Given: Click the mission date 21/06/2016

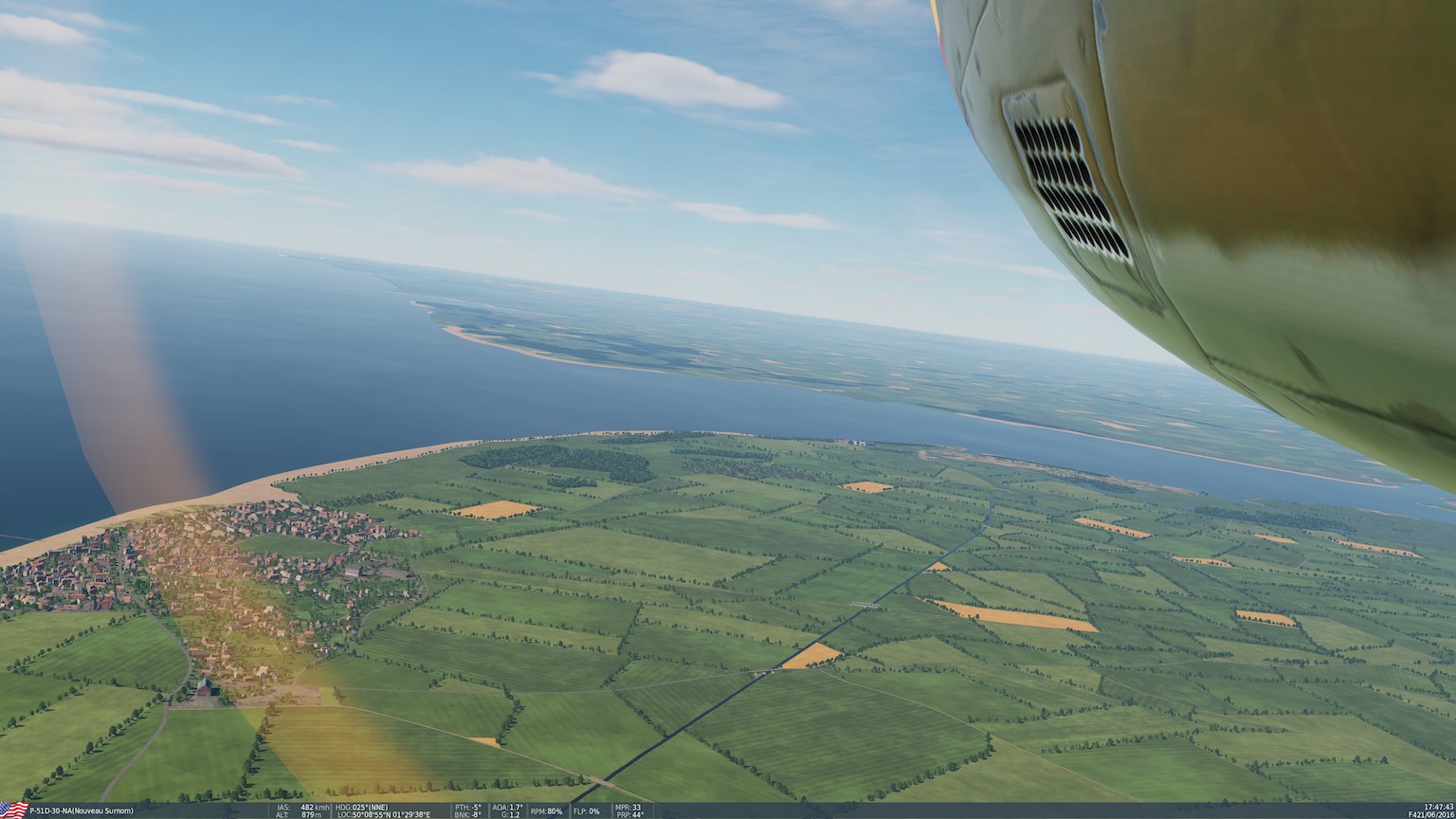Looking at the screenshot, I should pyautogui.click(x=1436, y=814).
